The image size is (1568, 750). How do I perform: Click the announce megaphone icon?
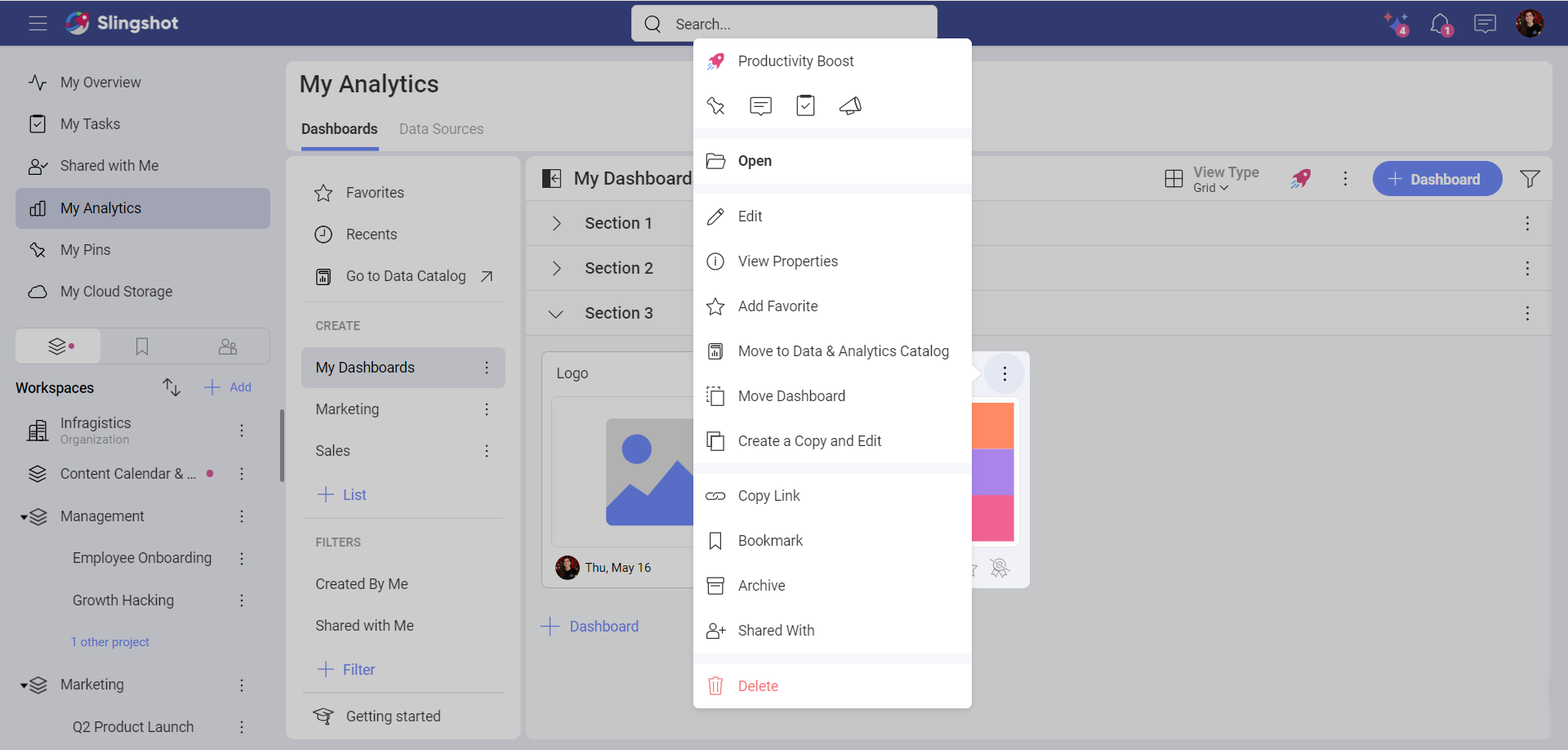(850, 106)
